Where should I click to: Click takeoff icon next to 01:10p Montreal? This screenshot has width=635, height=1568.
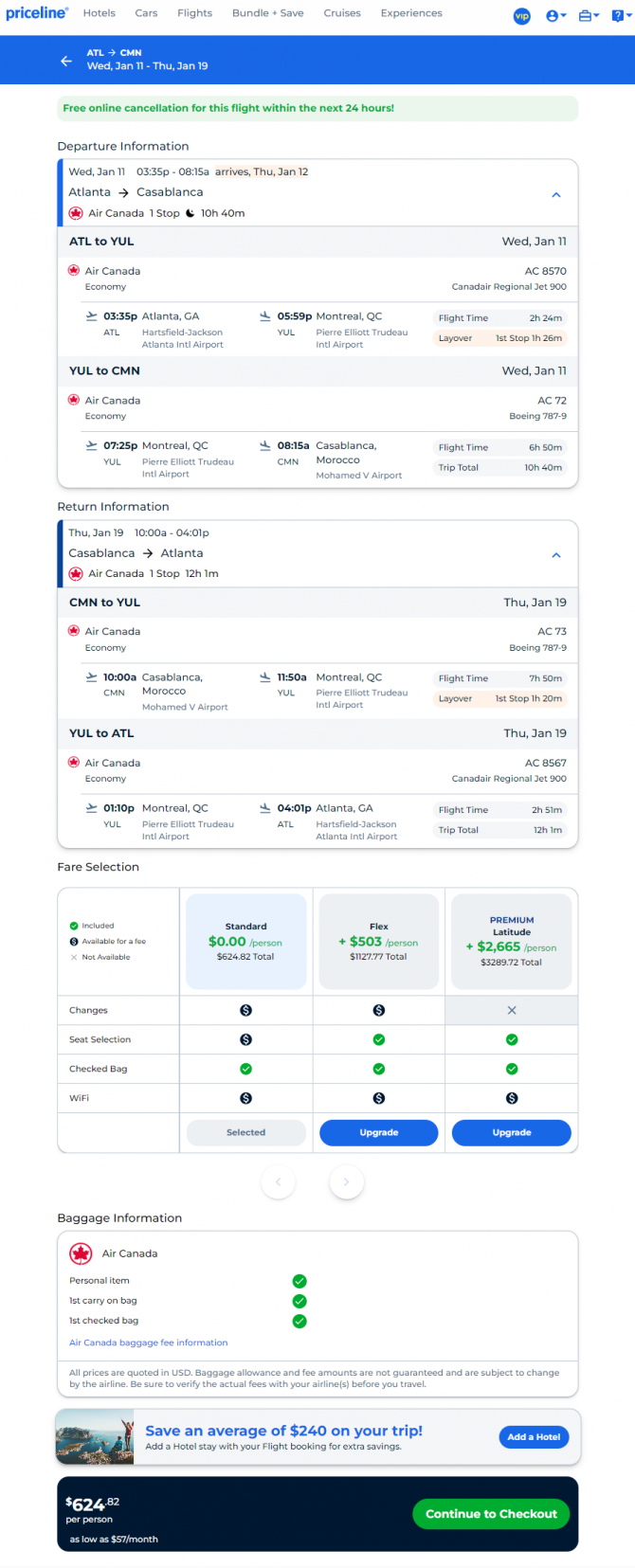tap(91, 808)
